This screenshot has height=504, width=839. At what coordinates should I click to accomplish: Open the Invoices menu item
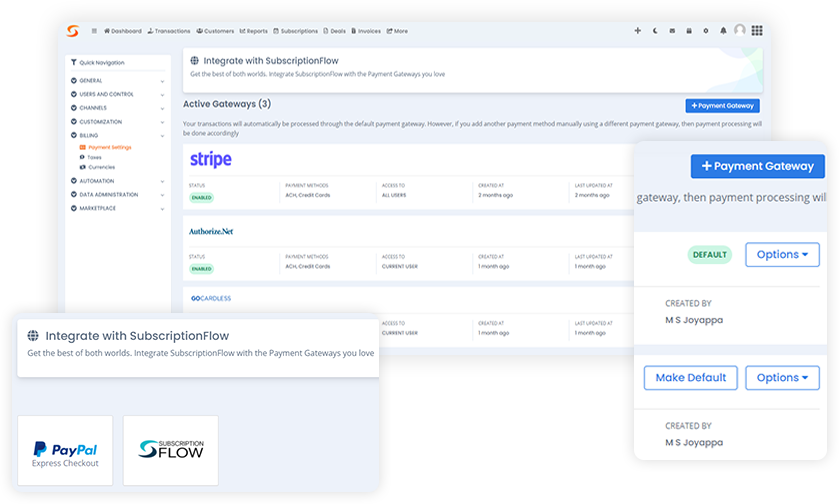tap(366, 31)
